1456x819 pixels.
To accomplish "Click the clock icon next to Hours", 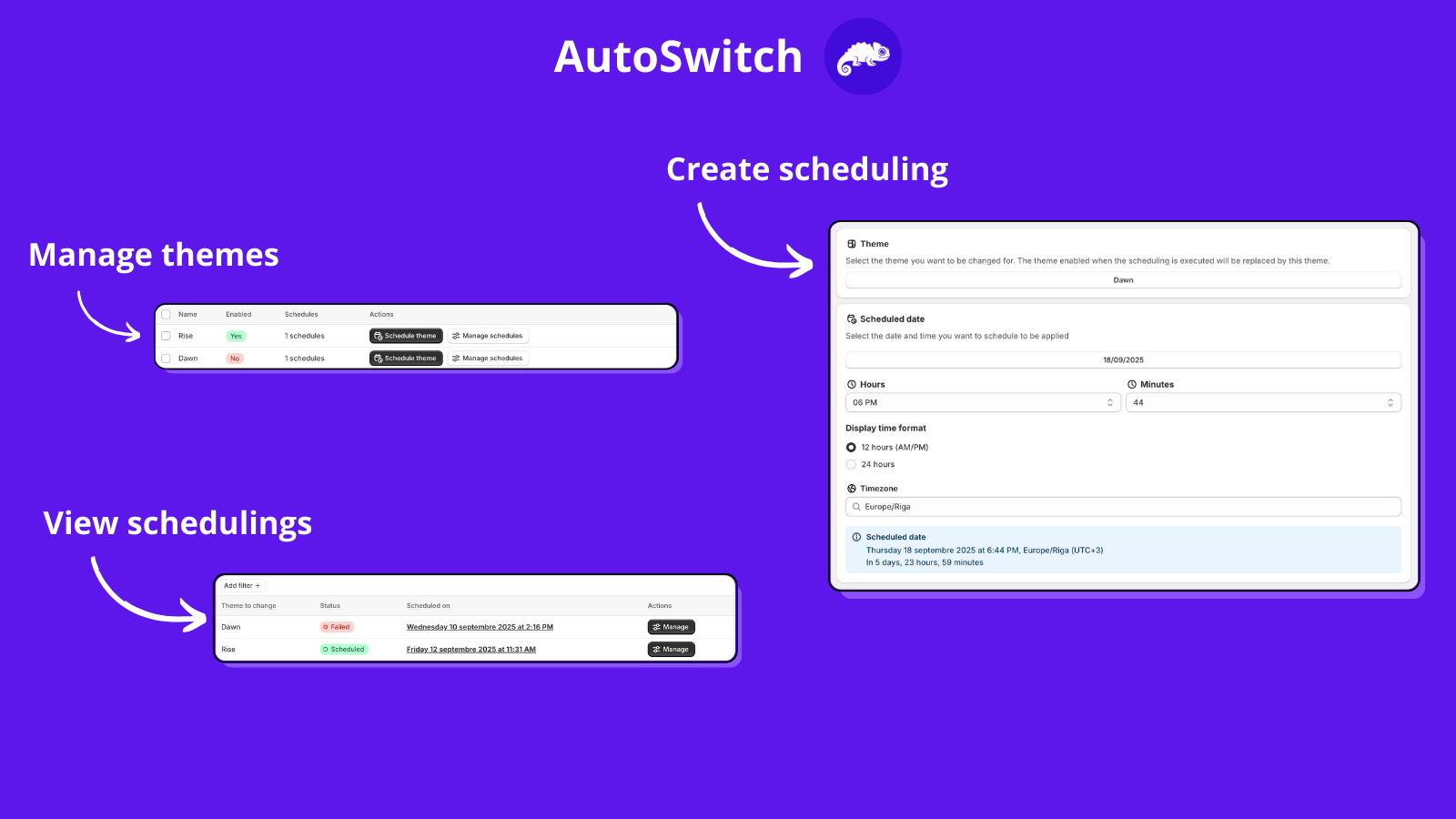I will [851, 383].
